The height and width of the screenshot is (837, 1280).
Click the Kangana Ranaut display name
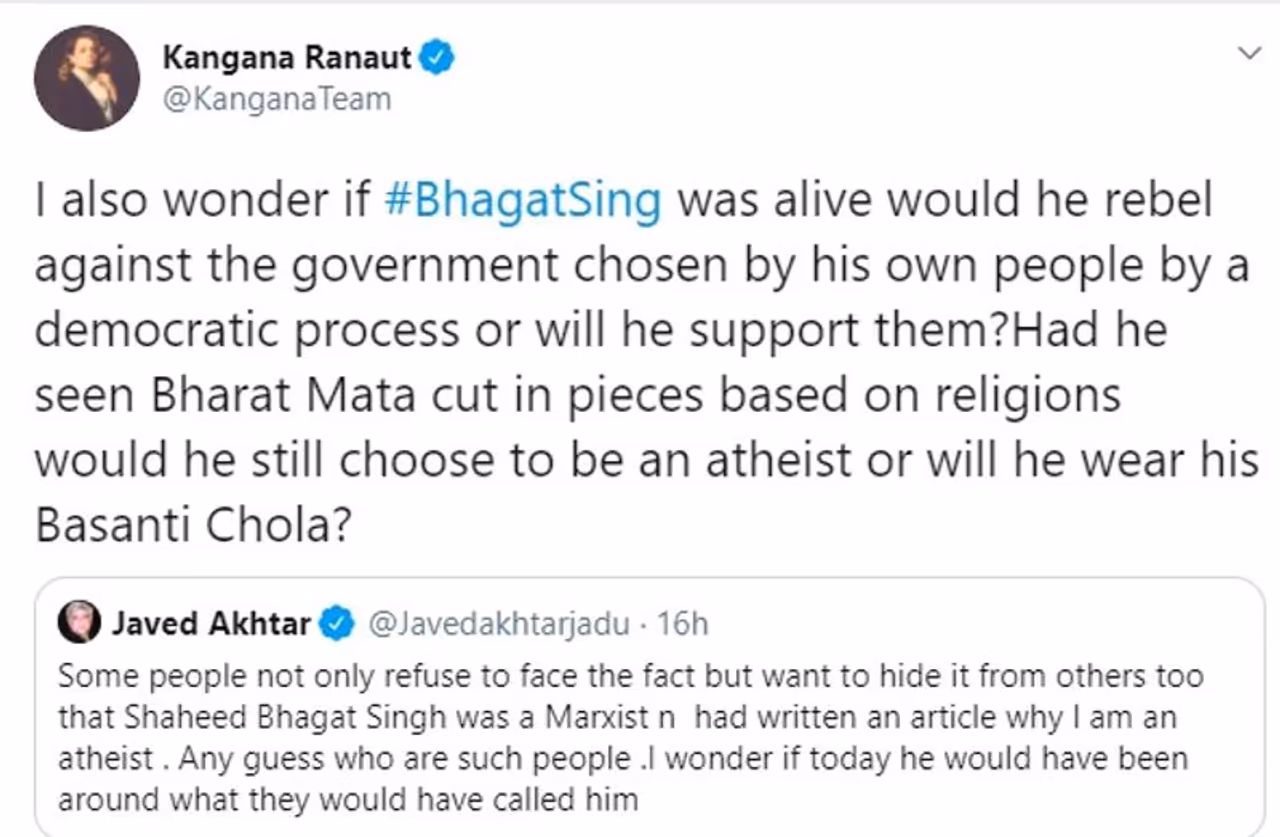286,58
